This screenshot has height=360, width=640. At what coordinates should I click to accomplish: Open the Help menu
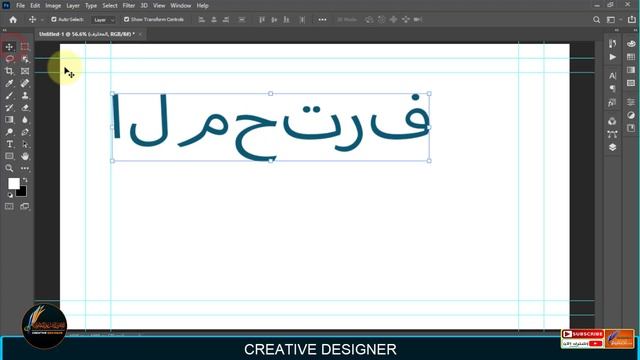coord(202,6)
